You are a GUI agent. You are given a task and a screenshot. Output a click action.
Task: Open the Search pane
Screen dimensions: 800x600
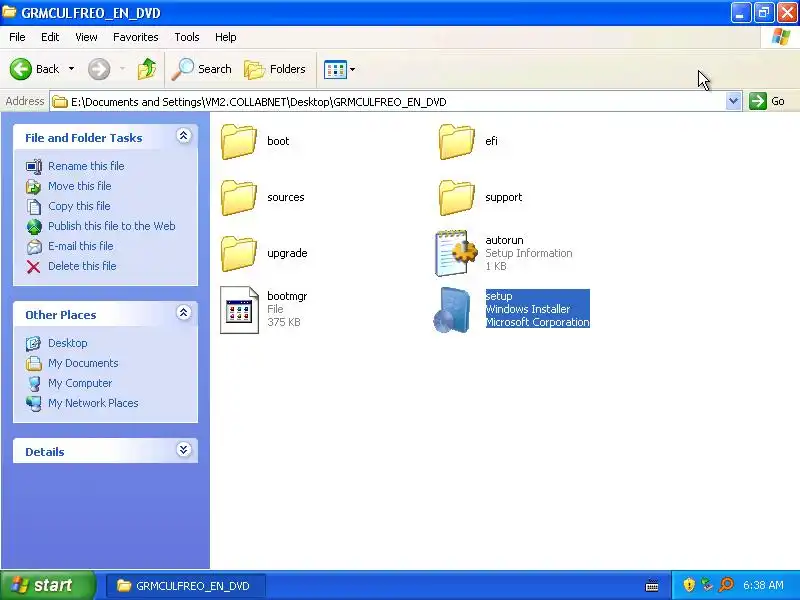pyautogui.click(x=202, y=69)
